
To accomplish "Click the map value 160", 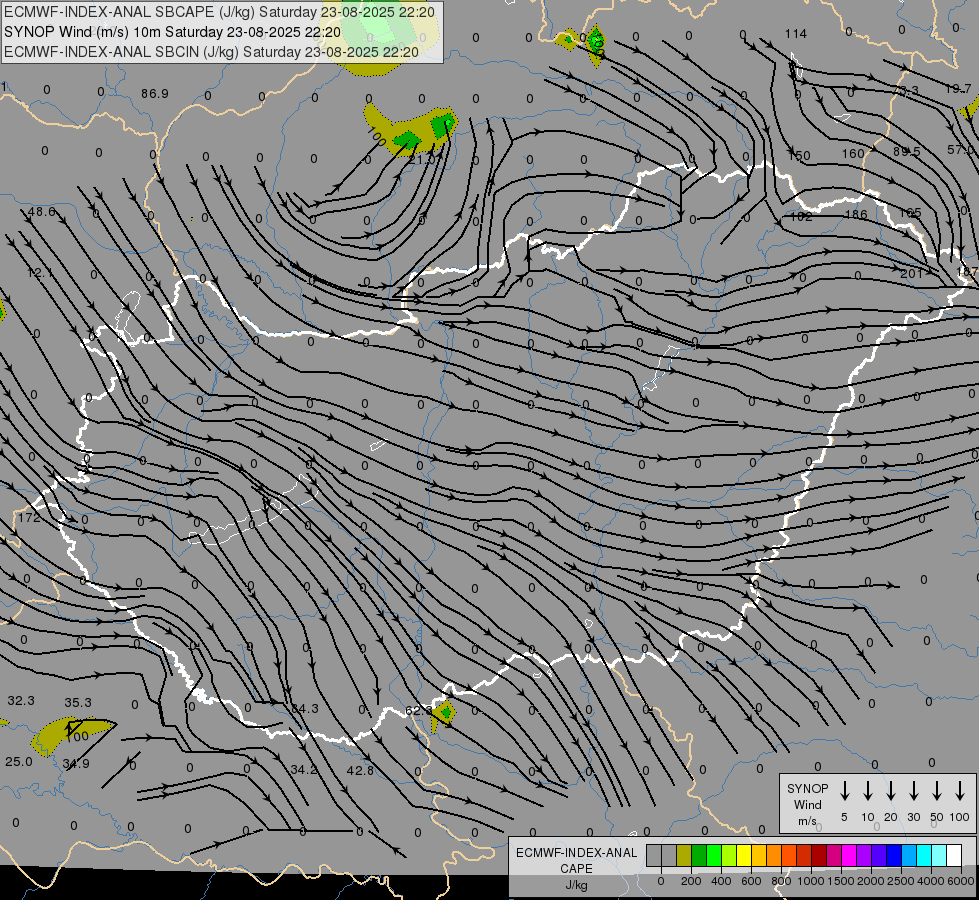I will coord(853,153).
